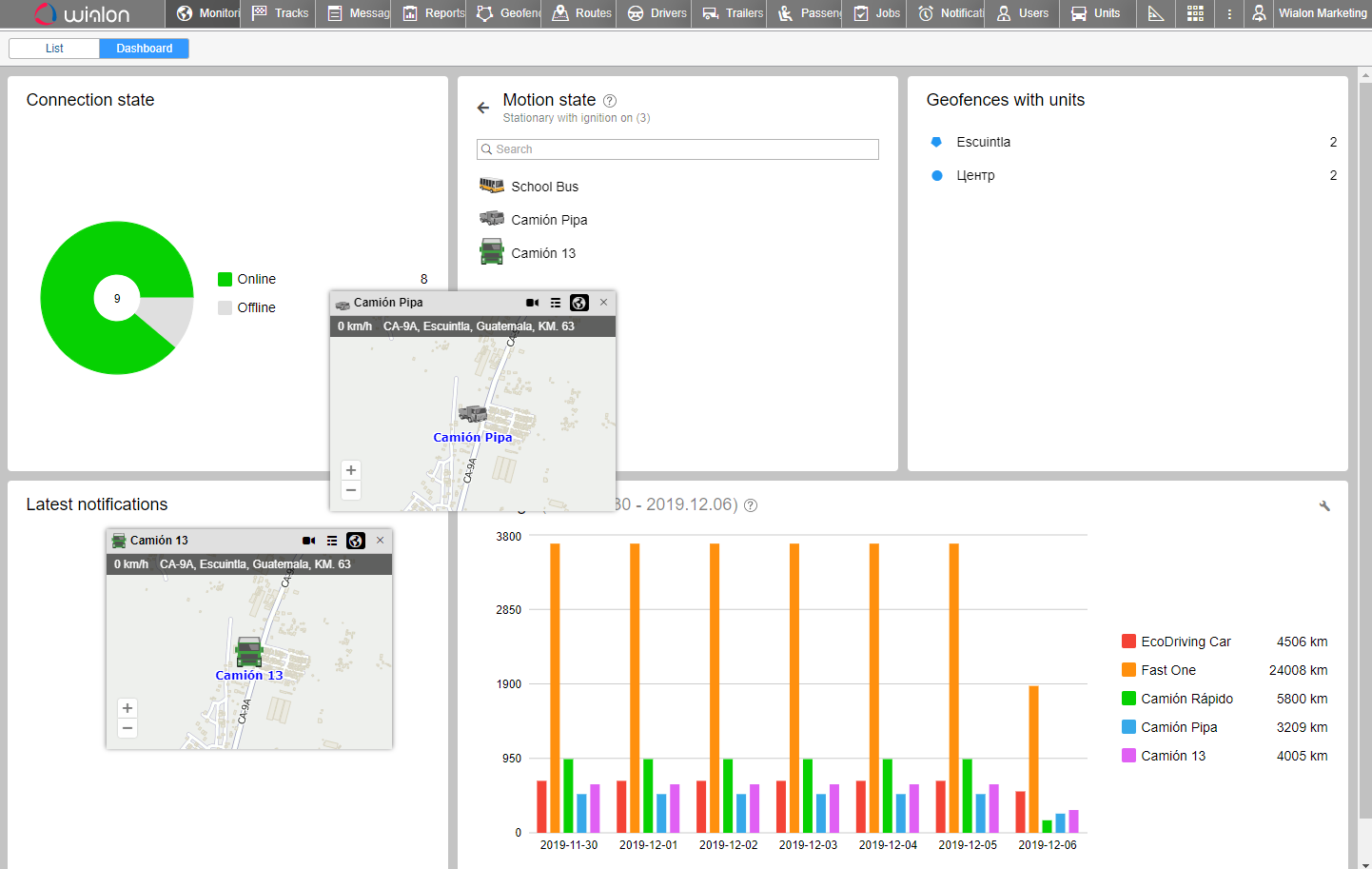Click the back arrow next to Motion state
1372x869 pixels.
click(x=483, y=108)
